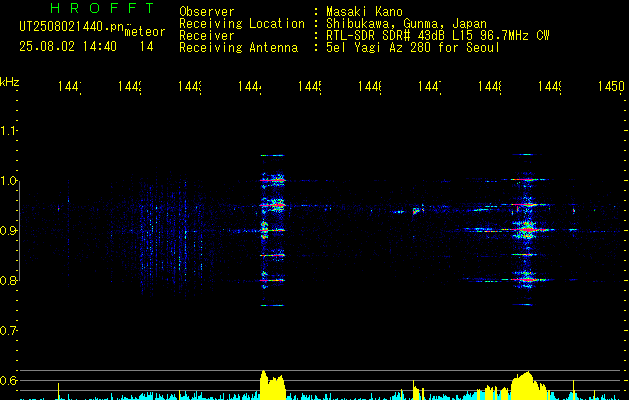The image size is (629, 400).
Task: Click the count 14 beside the time
Action: (146, 47)
